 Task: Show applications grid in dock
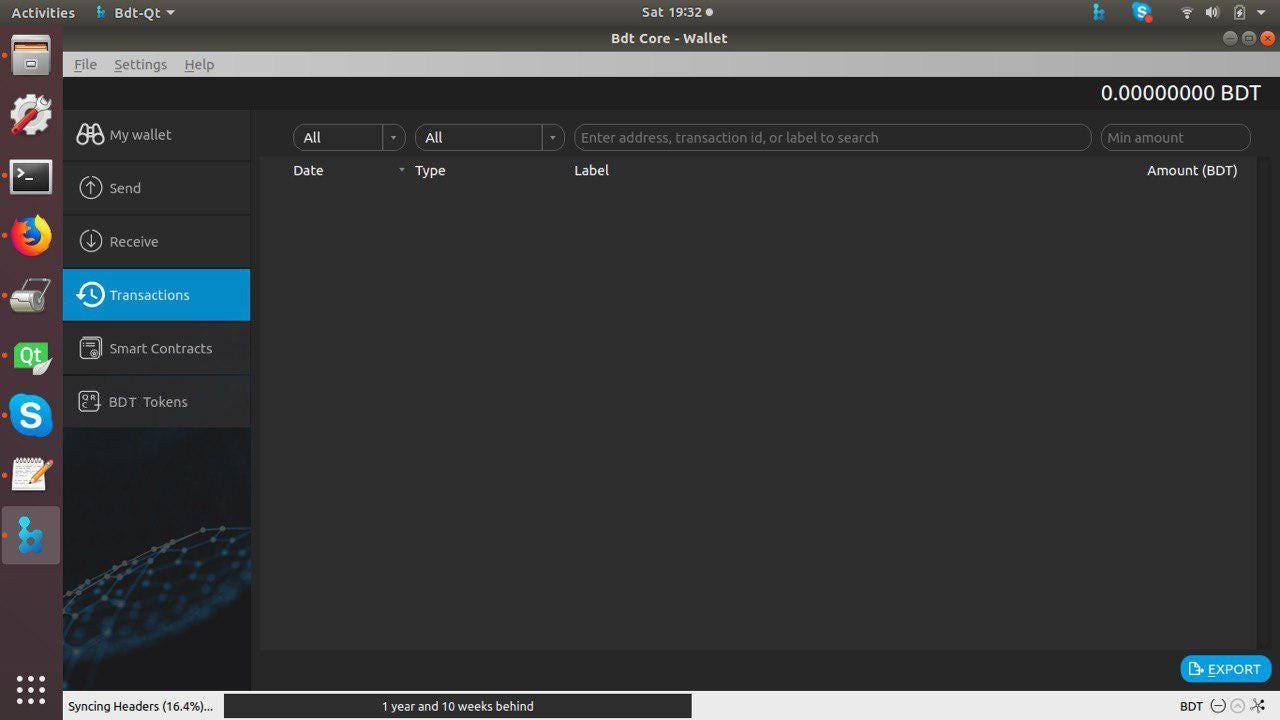[31, 689]
